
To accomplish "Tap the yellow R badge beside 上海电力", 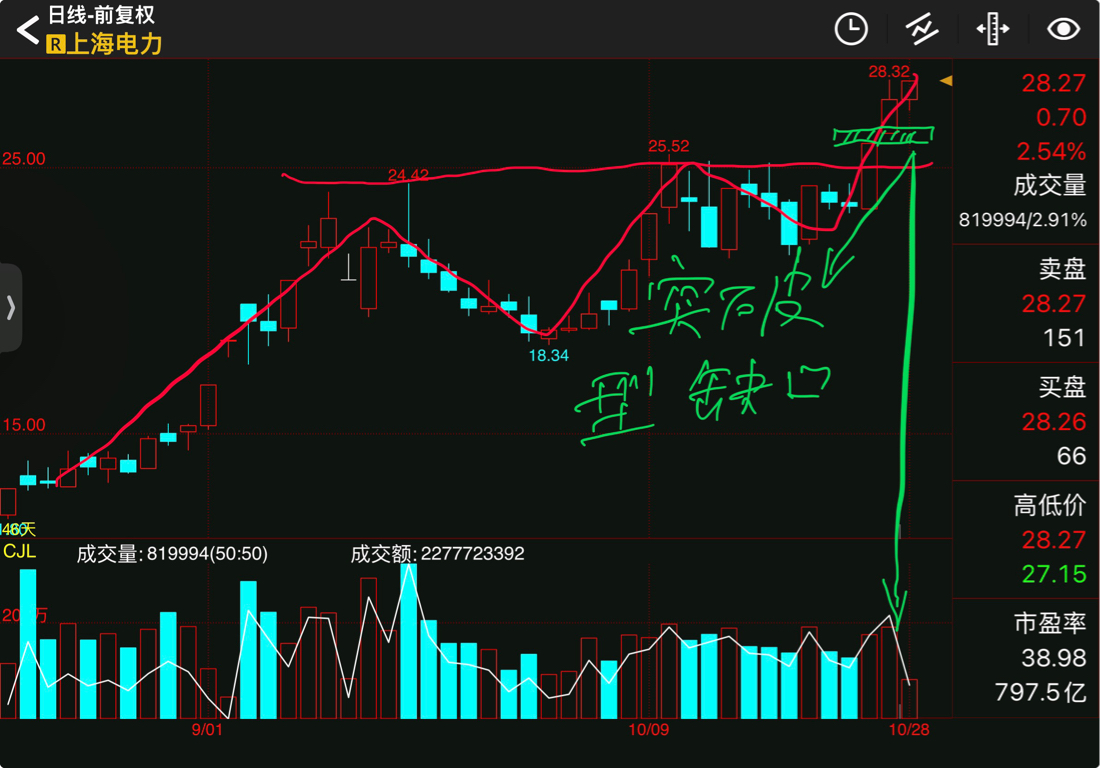I will [x=55, y=45].
